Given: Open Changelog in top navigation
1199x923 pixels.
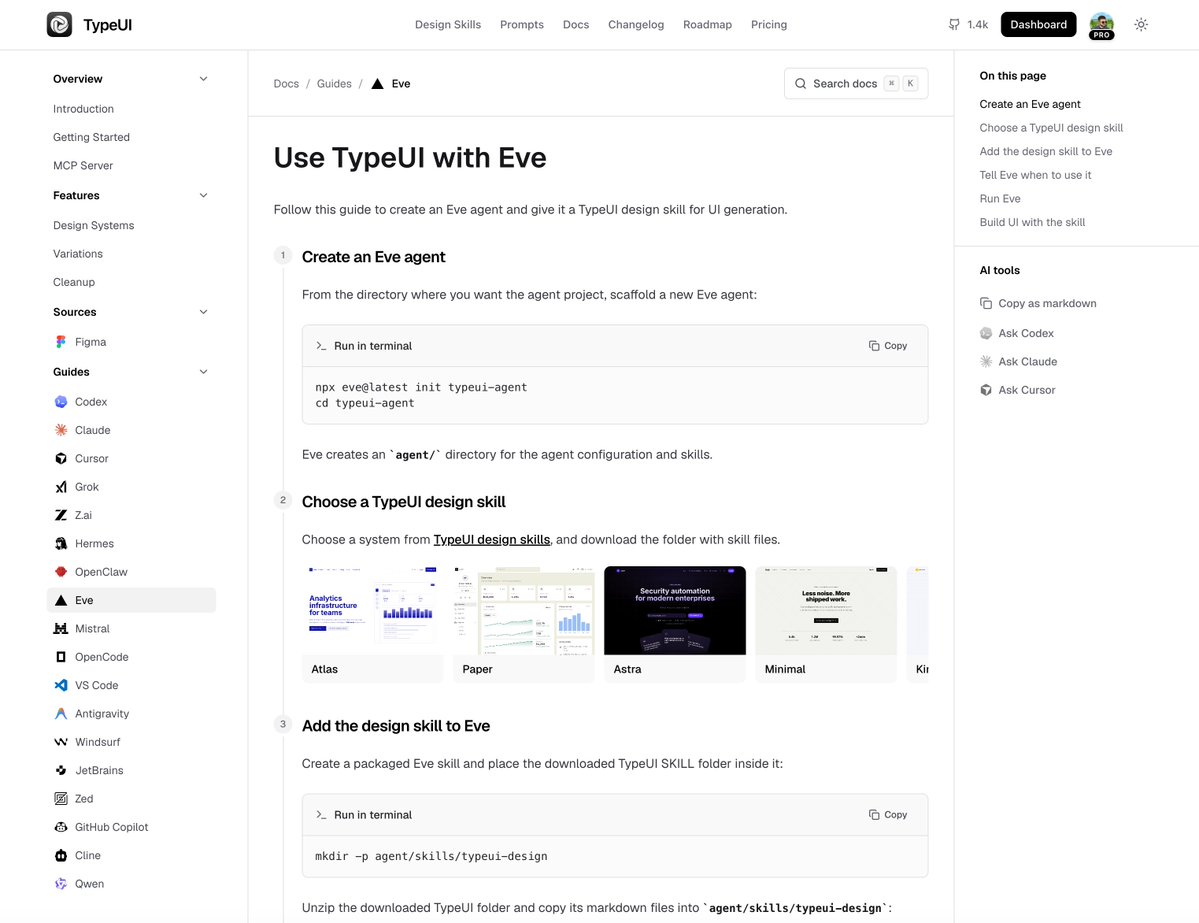Looking at the screenshot, I should (635, 24).
